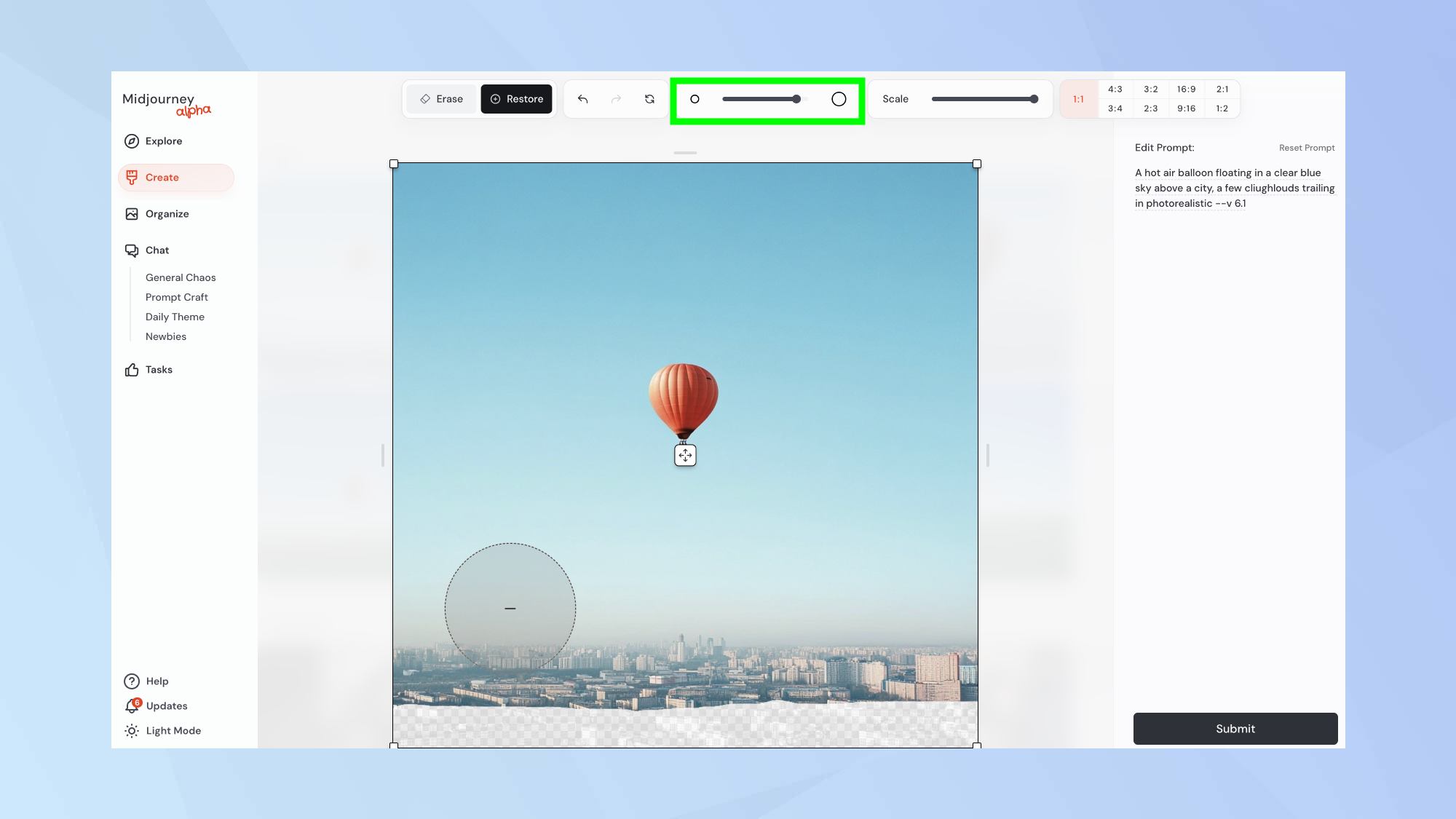Select the 2:1 aspect ratio tab
1456x819 pixels.
1222,89
